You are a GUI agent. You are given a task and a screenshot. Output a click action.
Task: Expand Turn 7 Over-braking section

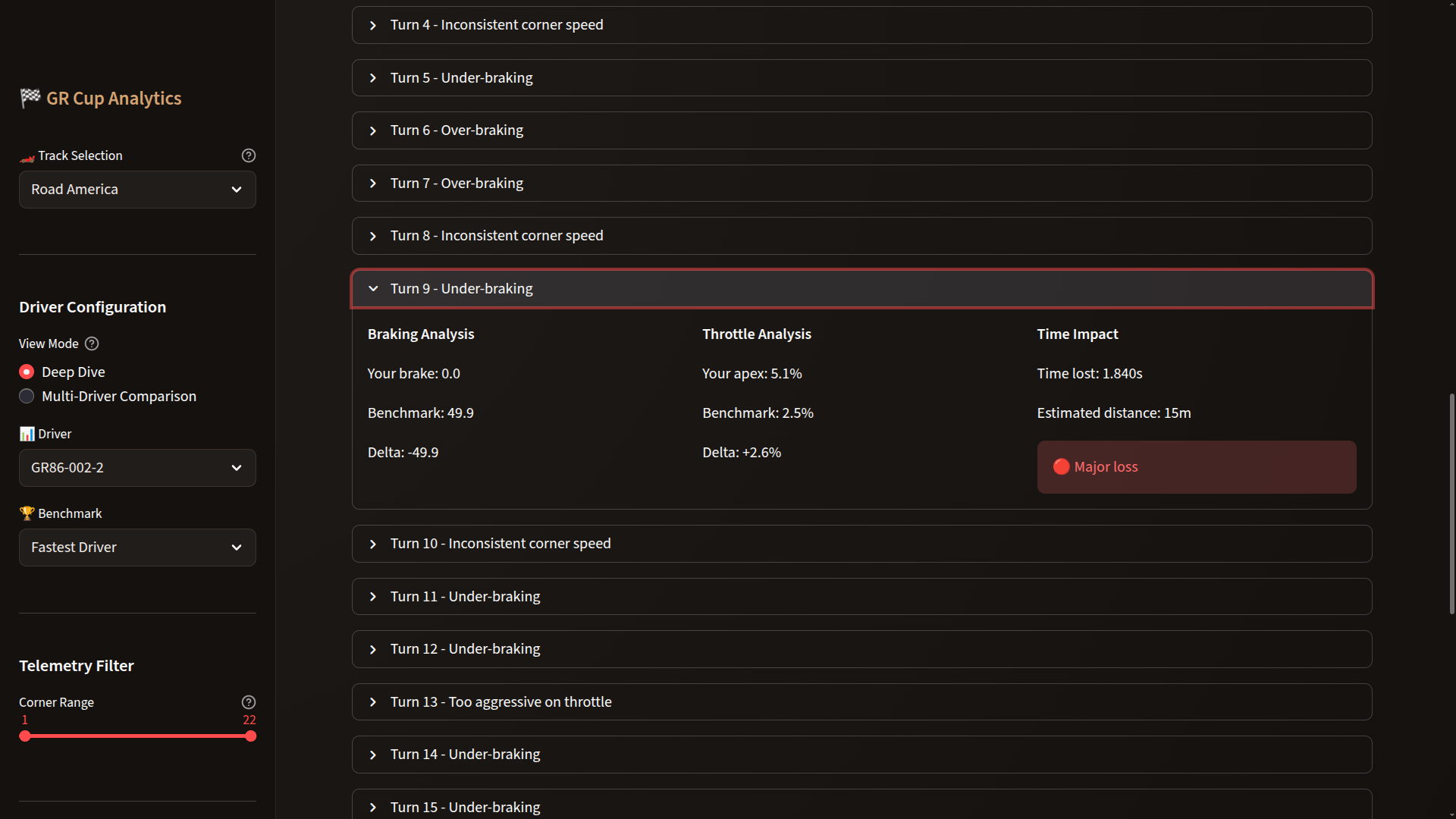click(x=457, y=184)
